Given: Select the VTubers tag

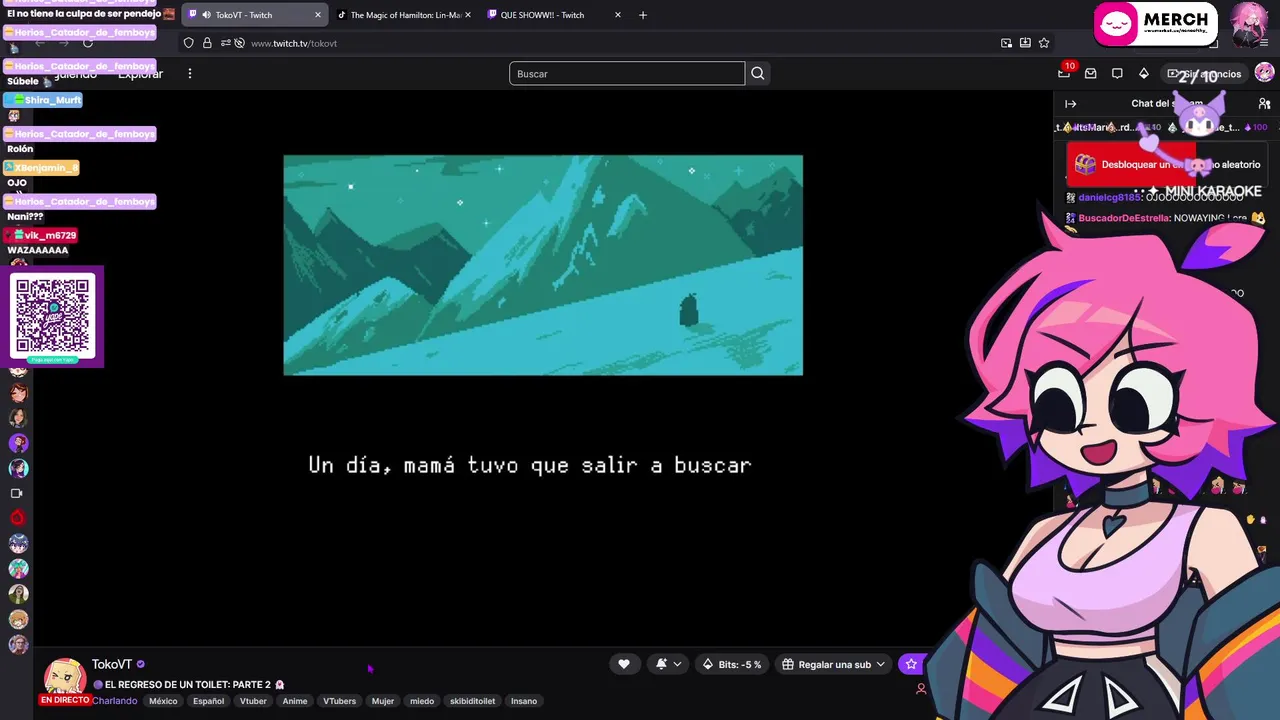Looking at the screenshot, I should click(339, 701).
